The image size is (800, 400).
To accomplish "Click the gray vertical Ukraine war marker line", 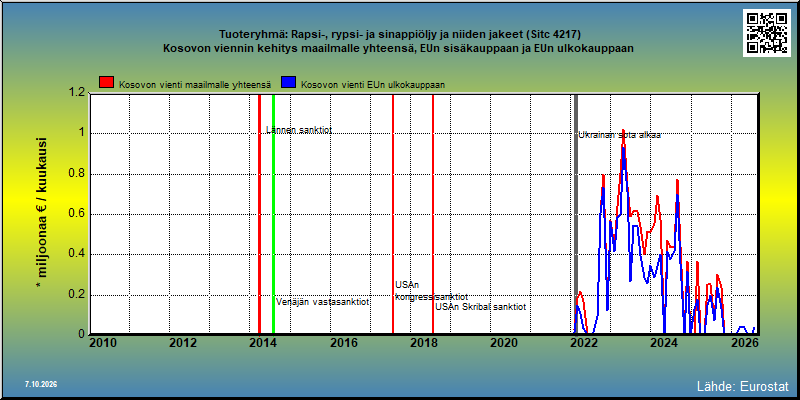I will (x=576, y=214).
